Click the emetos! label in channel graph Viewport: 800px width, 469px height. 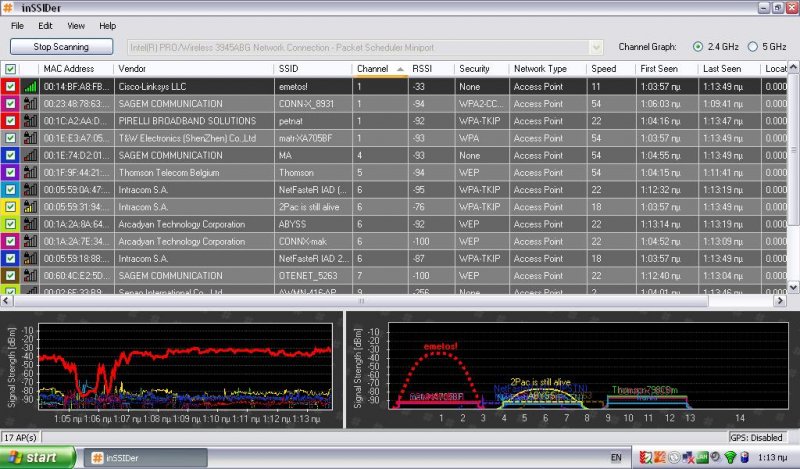pyautogui.click(x=440, y=347)
